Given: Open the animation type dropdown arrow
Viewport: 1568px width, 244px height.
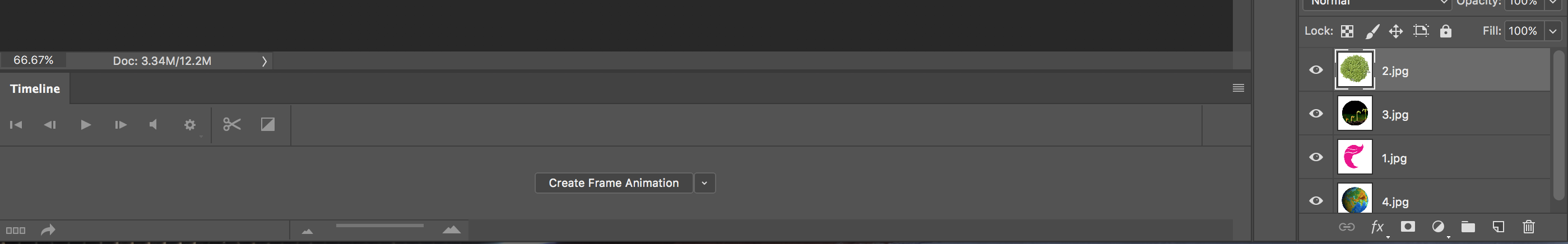Looking at the screenshot, I should pyautogui.click(x=704, y=183).
